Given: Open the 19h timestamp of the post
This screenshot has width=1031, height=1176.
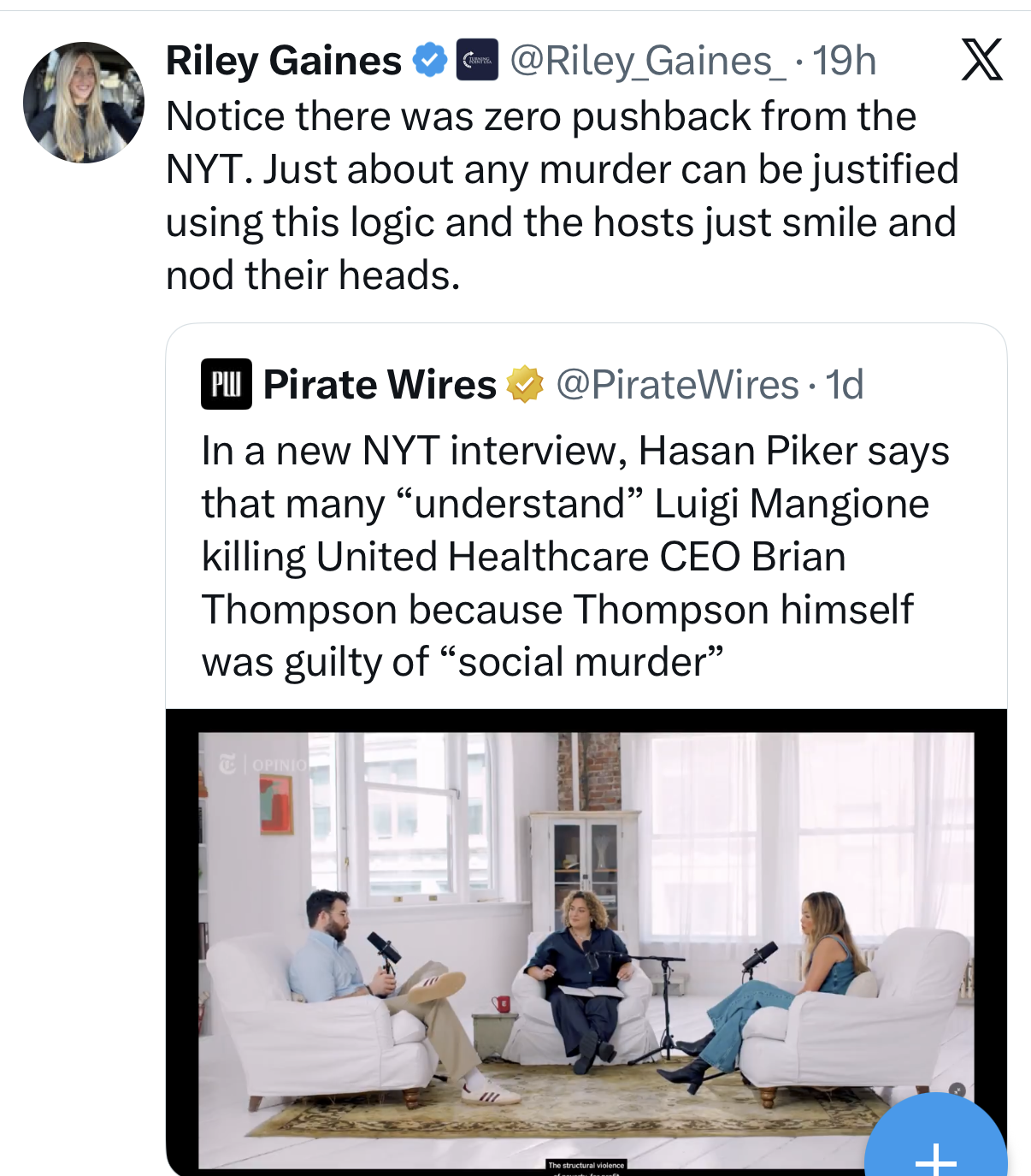Looking at the screenshot, I should [x=844, y=61].
